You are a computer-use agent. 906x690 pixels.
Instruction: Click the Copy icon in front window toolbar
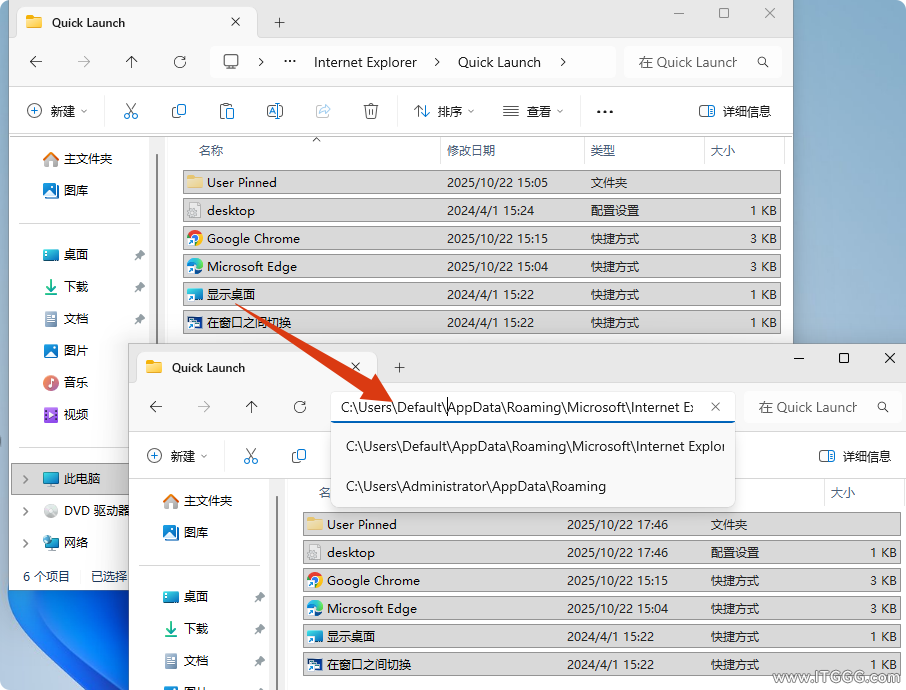coord(299,456)
